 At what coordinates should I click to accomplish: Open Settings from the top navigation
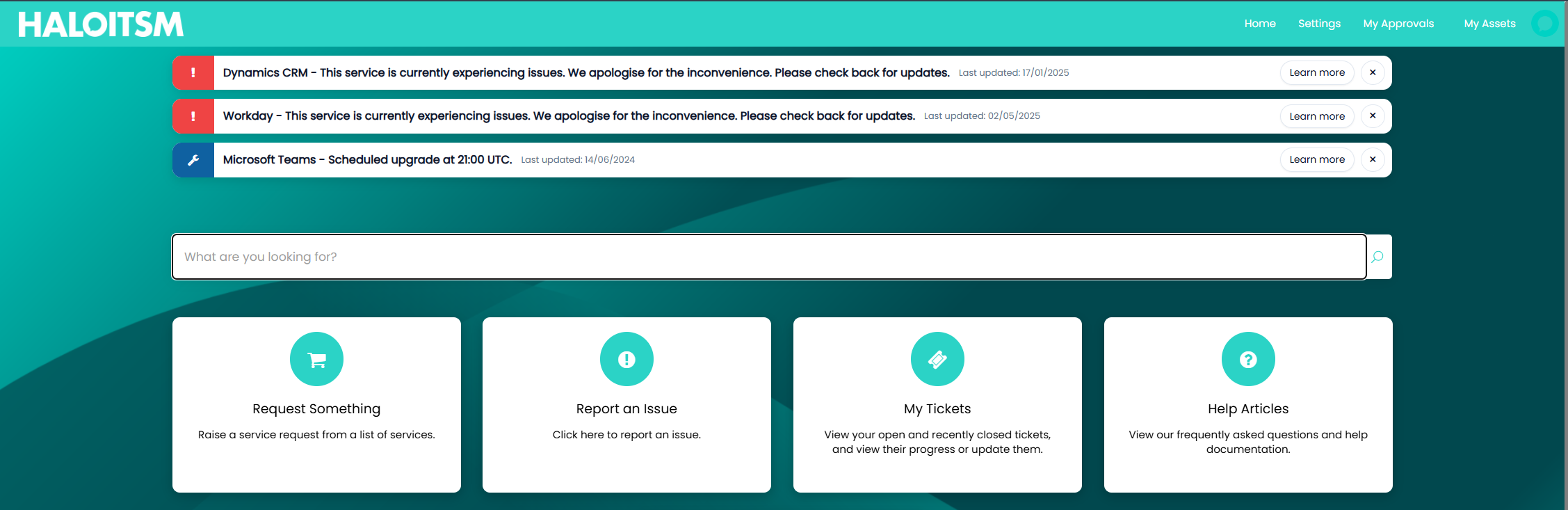point(1319,24)
